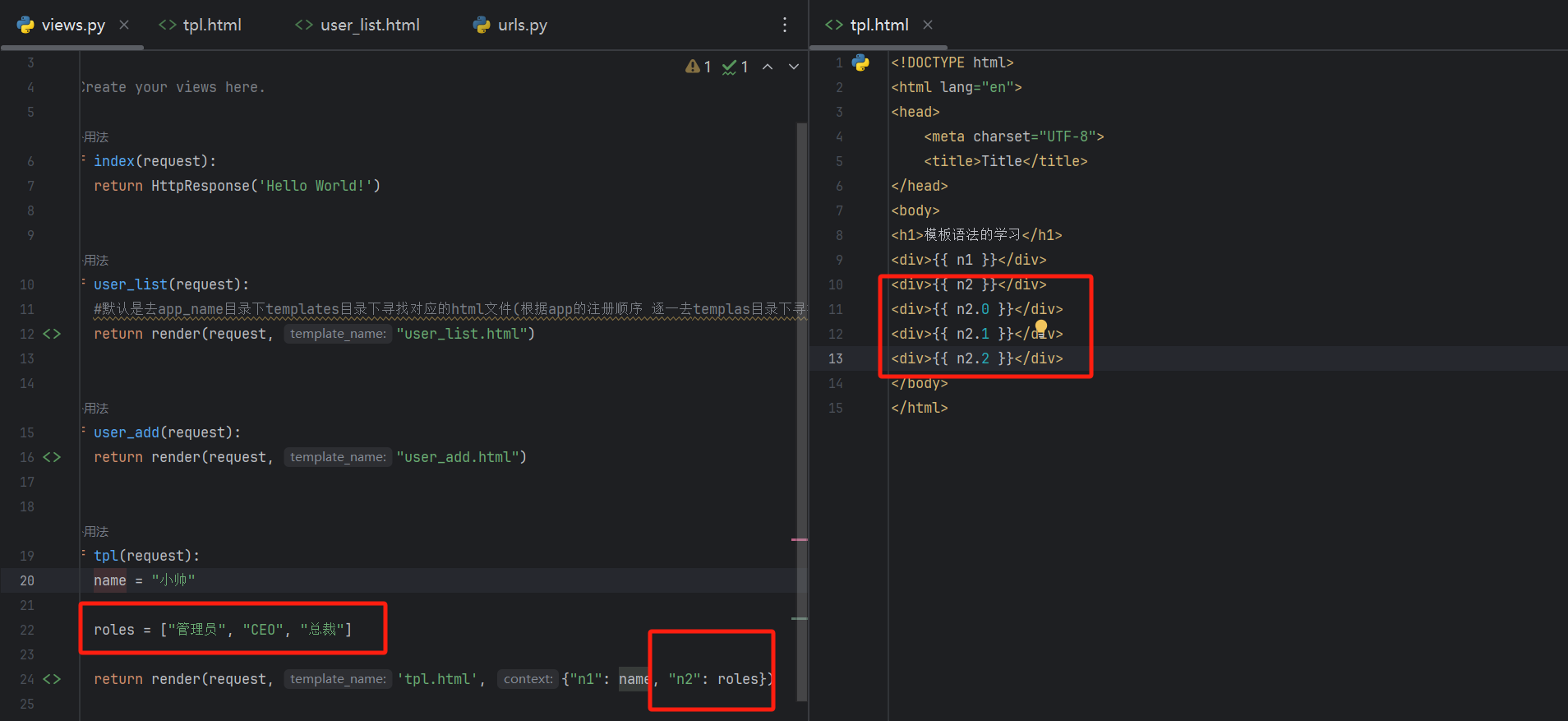
Task: Click the template_name hint on line 24
Action: click(338, 679)
